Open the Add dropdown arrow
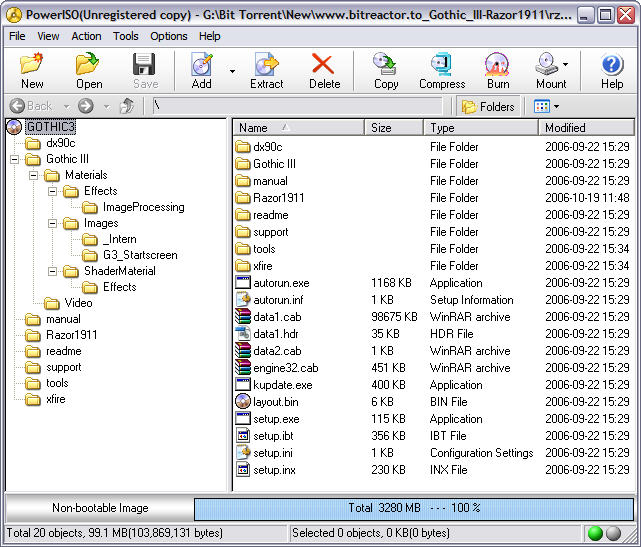Screen dimensions: 641x547 [232, 72]
